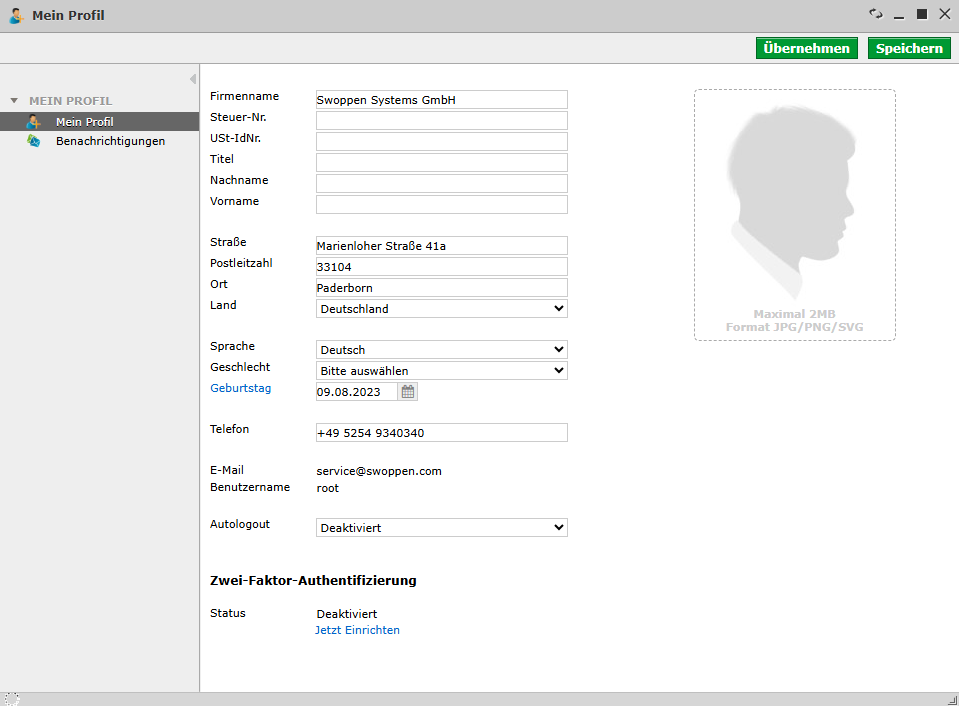The height and width of the screenshot is (706, 959).
Task: Click the profile photo upload placeholder
Action: click(x=794, y=215)
